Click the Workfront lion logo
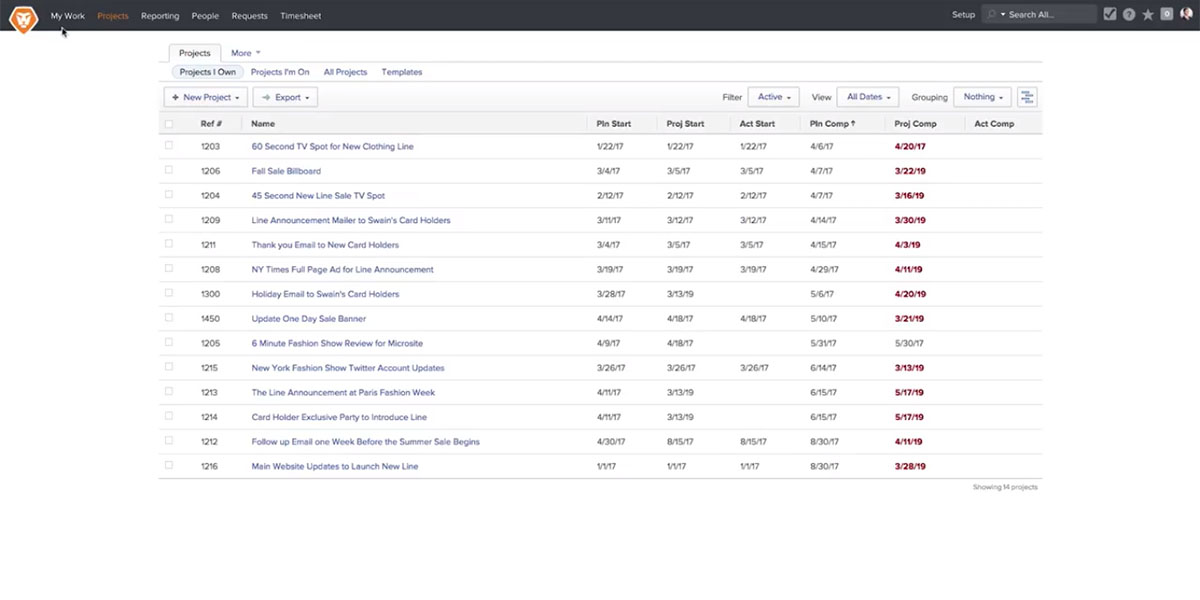Image resolution: width=1200 pixels, height=600 pixels. tap(23, 17)
